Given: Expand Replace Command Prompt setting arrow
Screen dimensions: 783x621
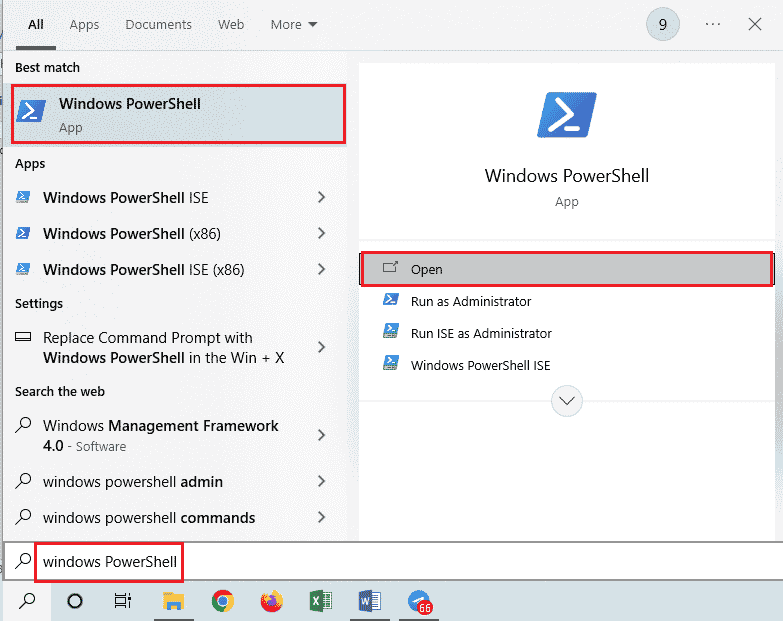Looking at the screenshot, I should (322, 347).
